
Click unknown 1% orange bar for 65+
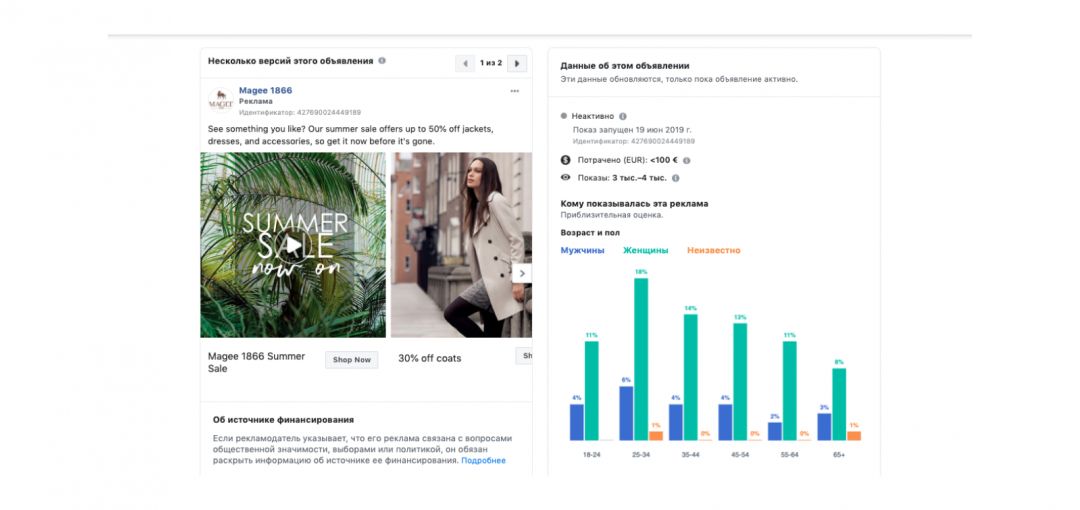[x=854, y=436]
